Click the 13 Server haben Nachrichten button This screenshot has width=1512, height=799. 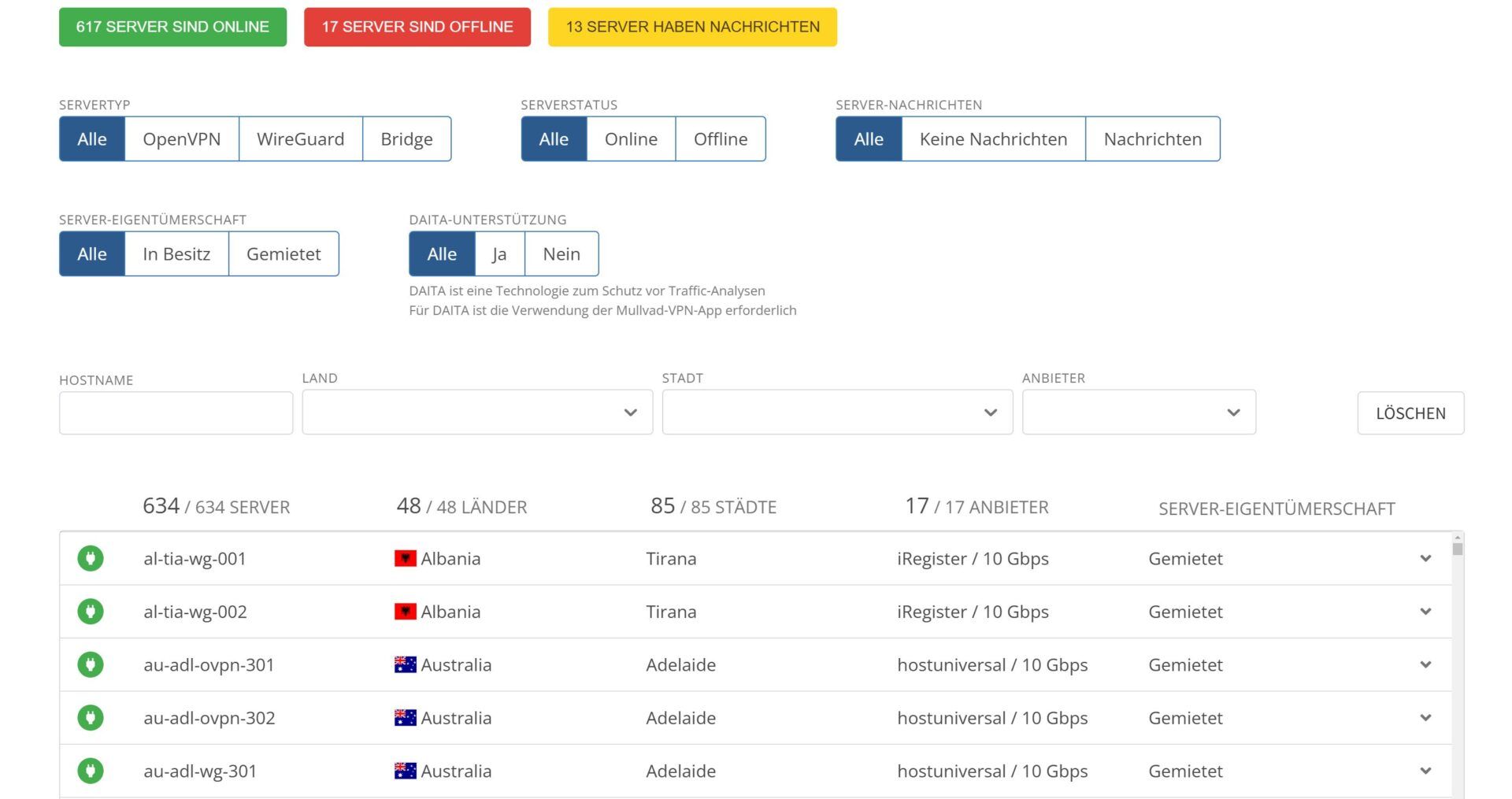(692, 27)
